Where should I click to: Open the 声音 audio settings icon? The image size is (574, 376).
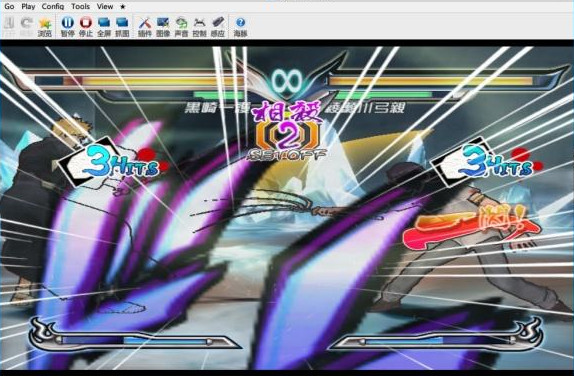pos(181,27)
